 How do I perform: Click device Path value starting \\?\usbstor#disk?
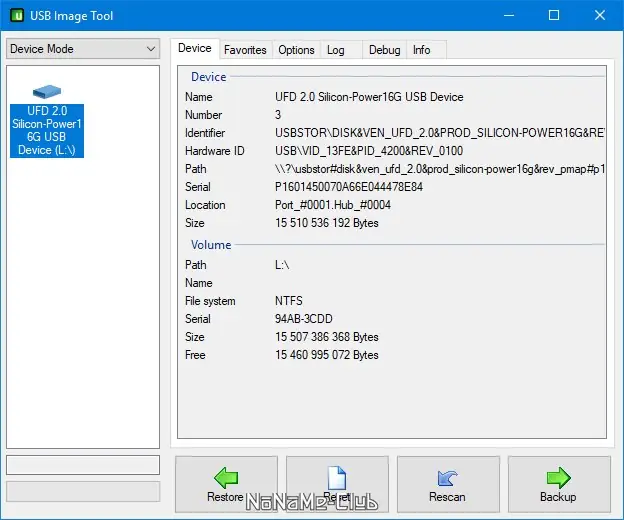(440, 169)
